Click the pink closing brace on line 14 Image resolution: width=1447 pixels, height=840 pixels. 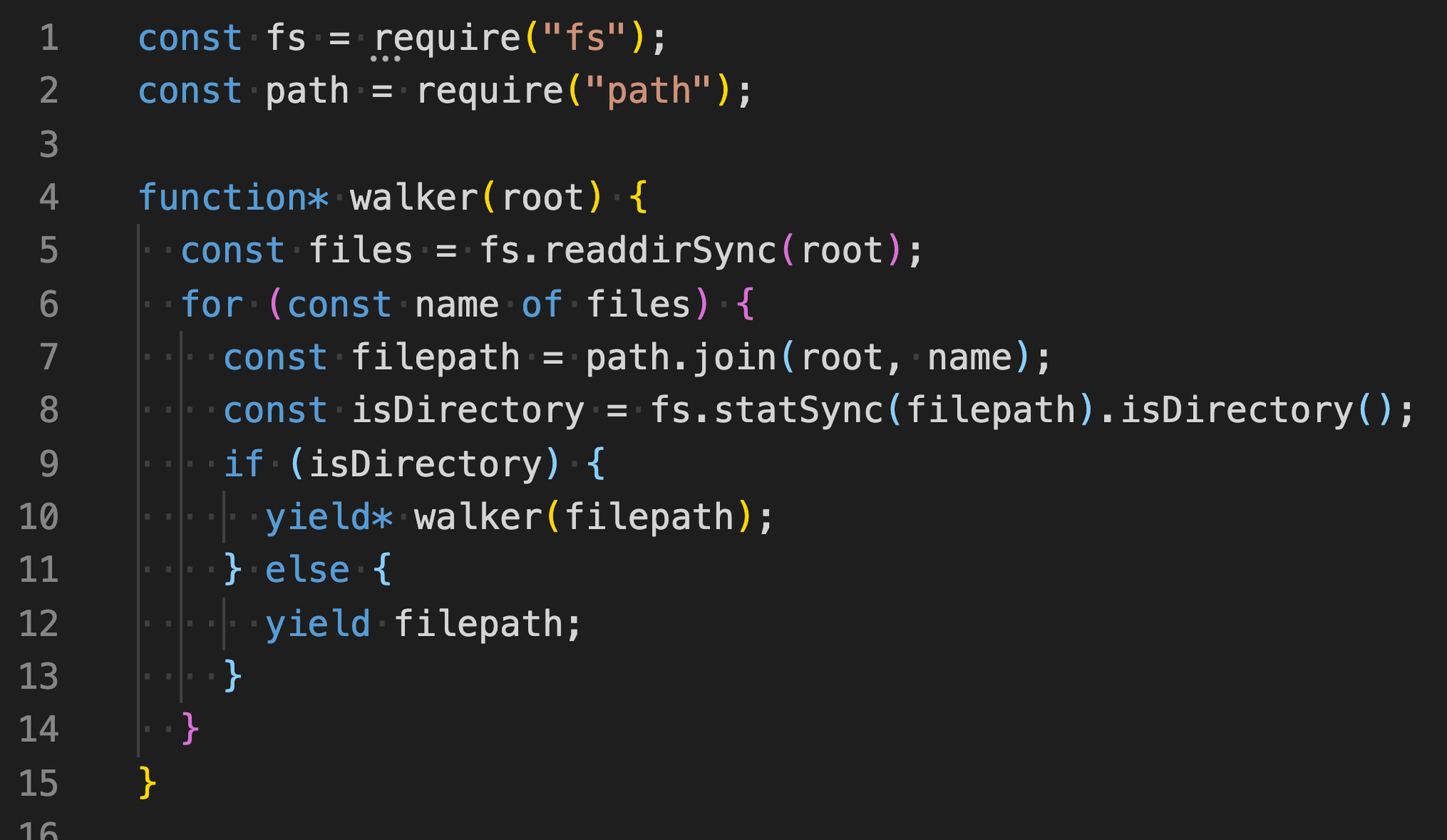[x=190, y=729]
